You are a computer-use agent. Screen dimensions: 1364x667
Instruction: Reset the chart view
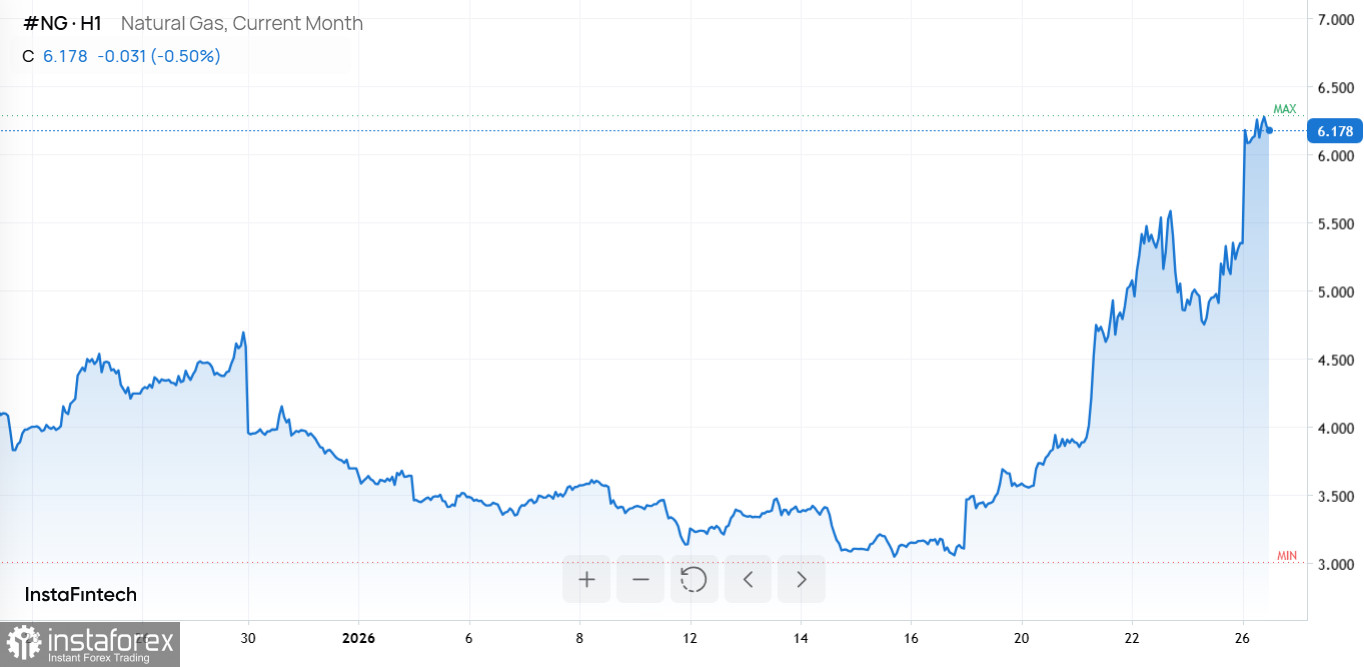694,579
